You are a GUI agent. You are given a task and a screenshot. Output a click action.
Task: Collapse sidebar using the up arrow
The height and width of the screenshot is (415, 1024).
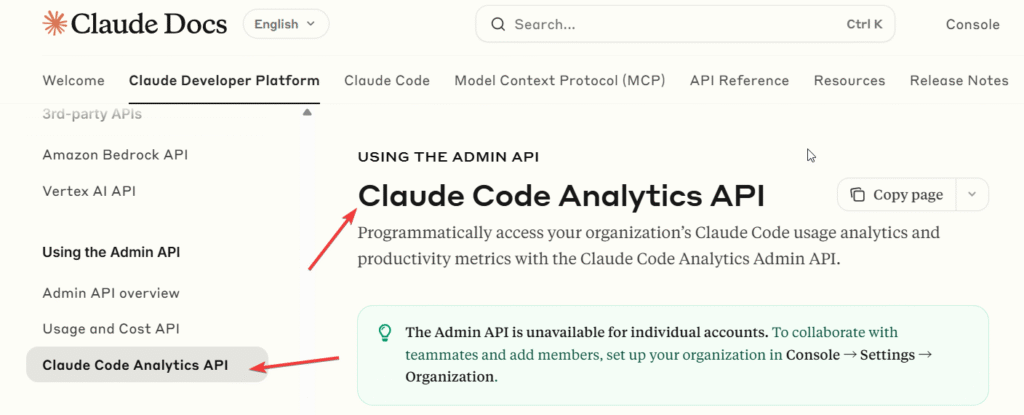(306, 113)
